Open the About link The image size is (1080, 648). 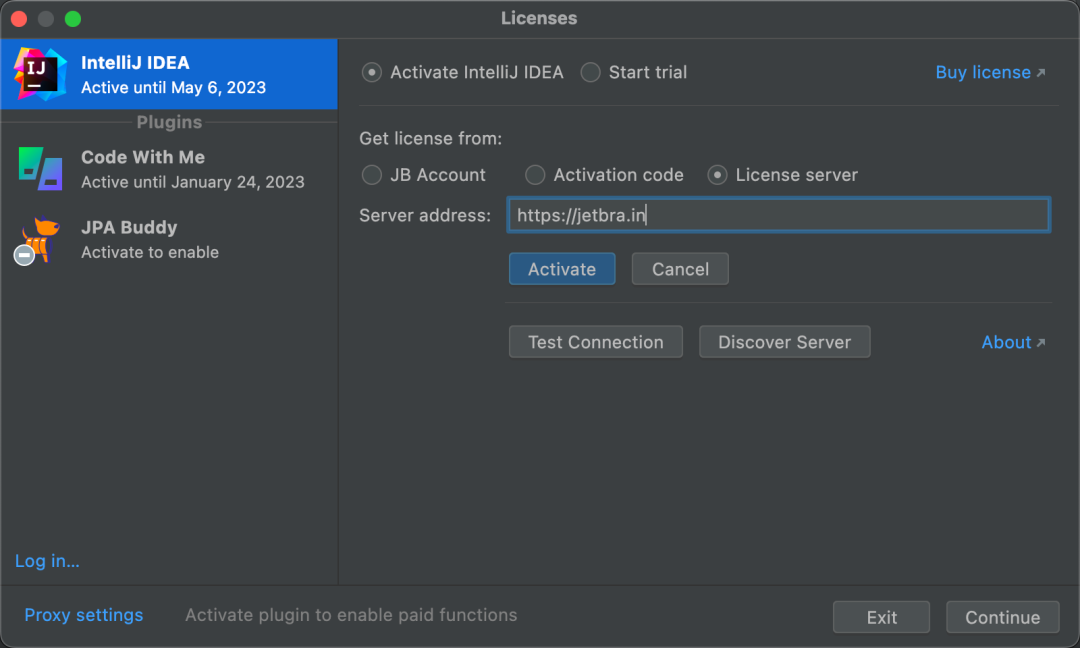point(1013,342)
